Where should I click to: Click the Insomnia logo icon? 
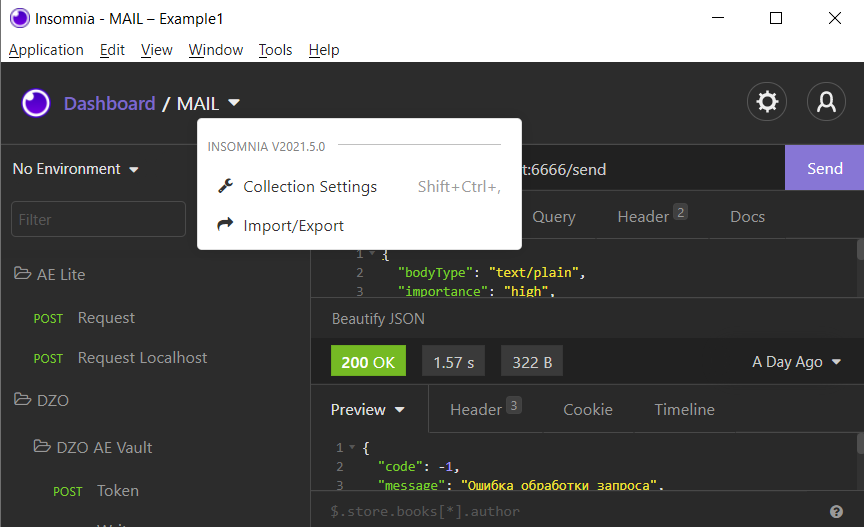pyautogui.click(x=36, y=103)
